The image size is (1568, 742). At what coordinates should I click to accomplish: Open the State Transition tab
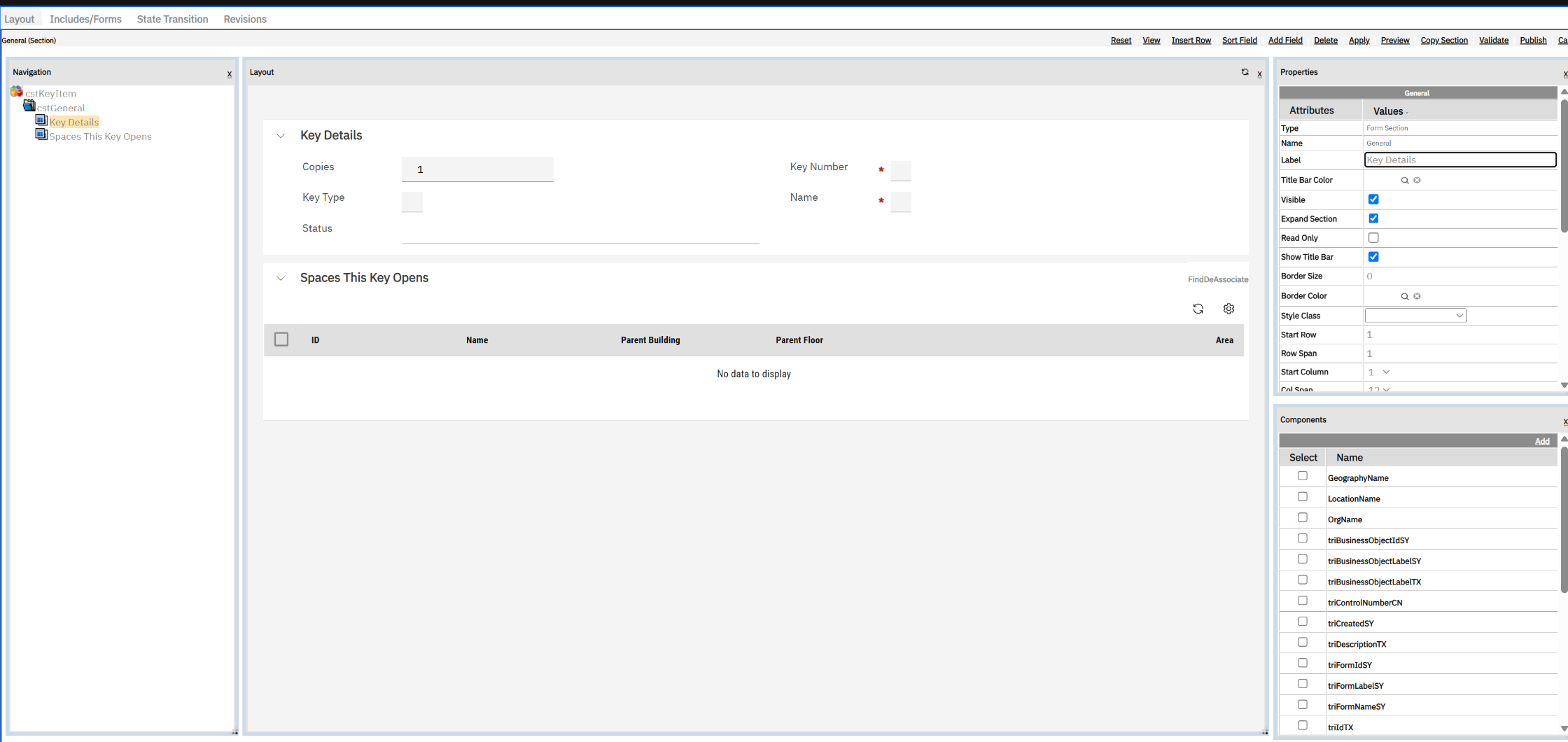(x=172, y=19)
